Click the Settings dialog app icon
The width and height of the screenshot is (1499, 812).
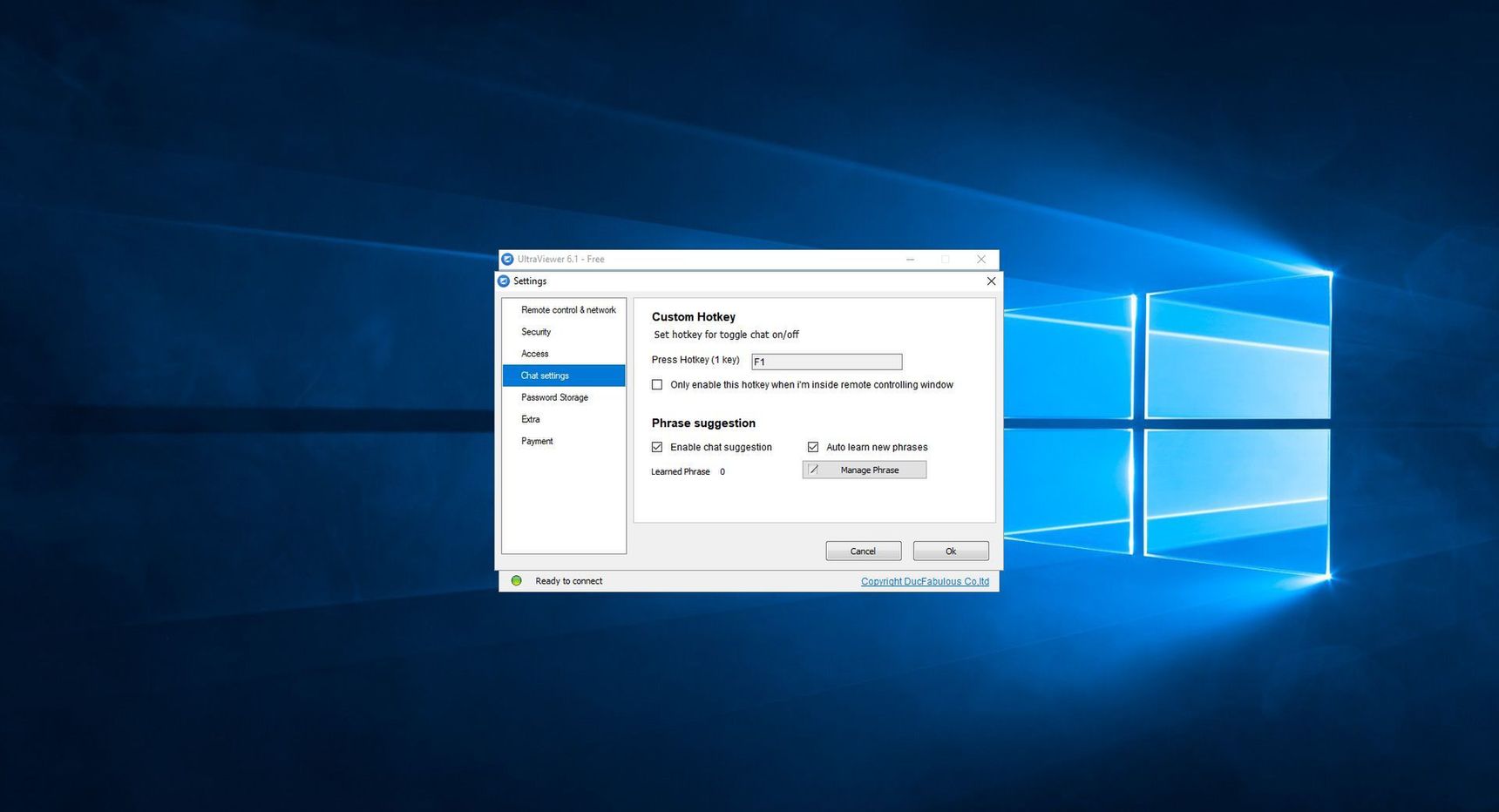(503, 281)
